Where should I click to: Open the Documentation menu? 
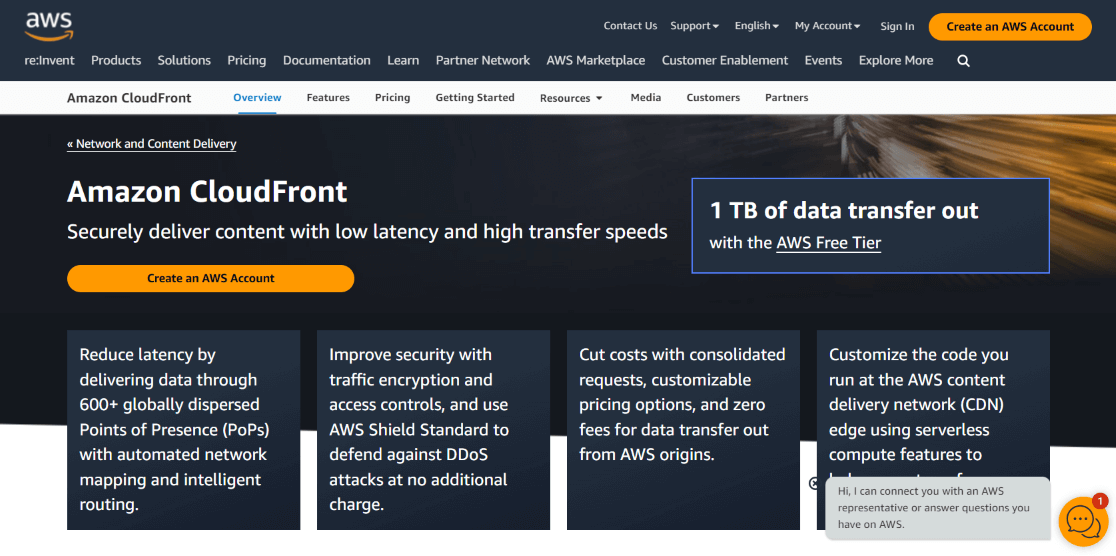(x=327, y=61)
